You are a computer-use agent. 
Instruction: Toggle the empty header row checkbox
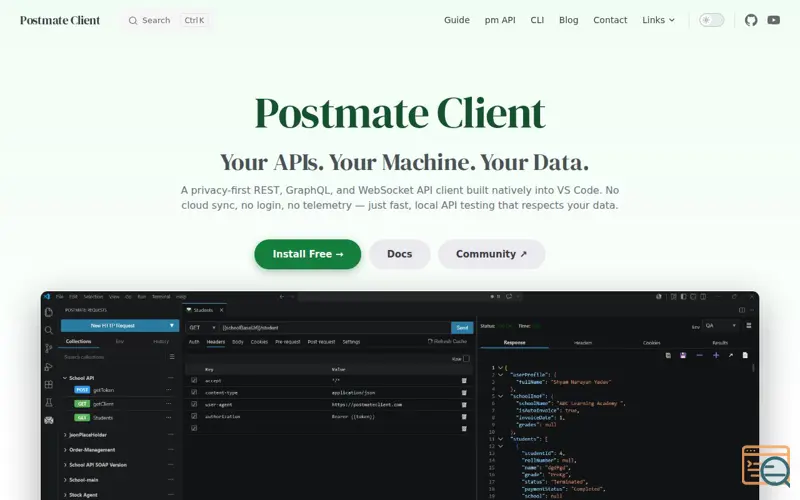[194, 428]
